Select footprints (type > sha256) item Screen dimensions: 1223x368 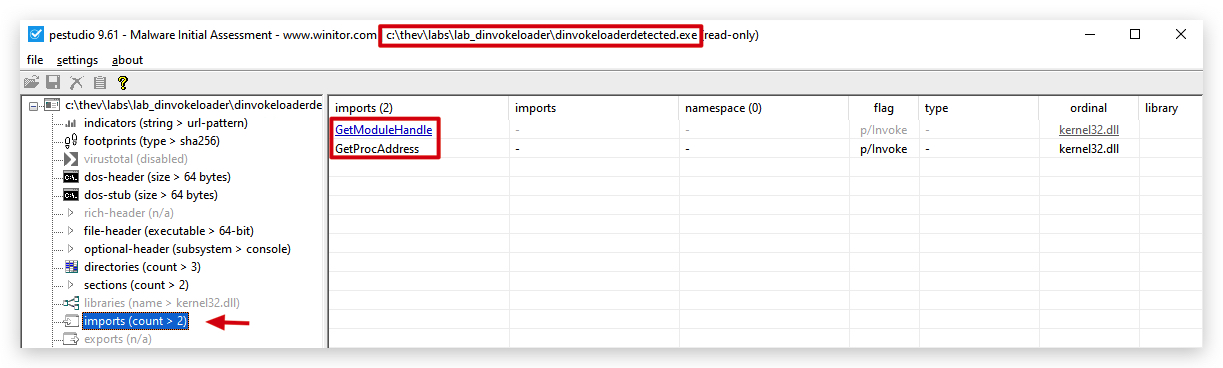click(x=152, y=141)
